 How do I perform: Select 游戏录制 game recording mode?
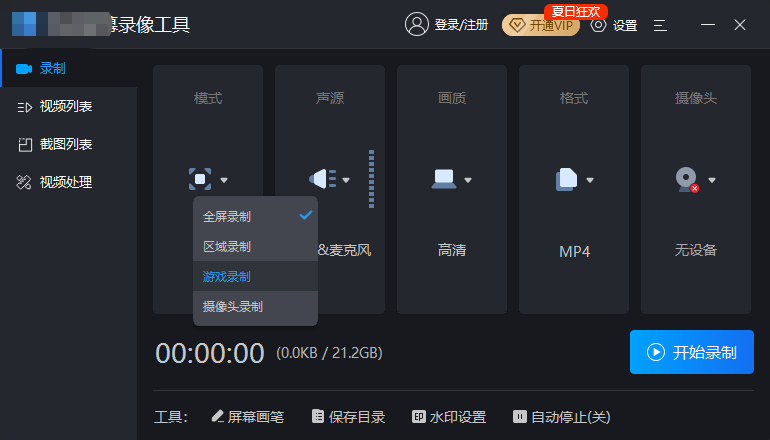tap(255, 276)
